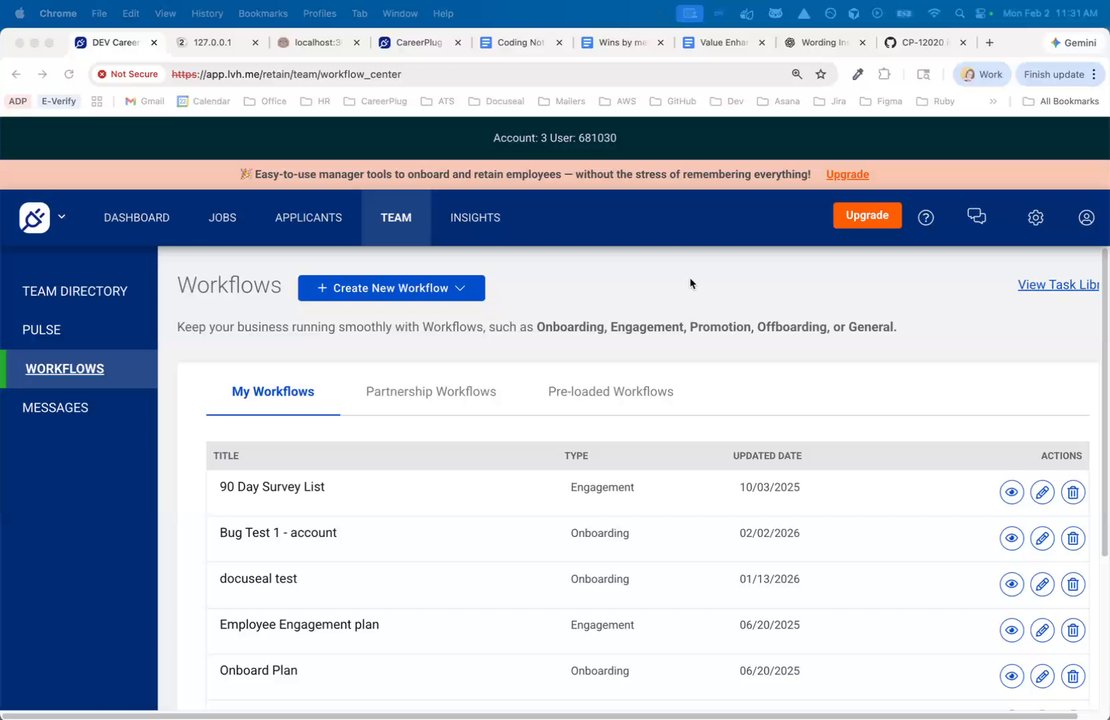Image resolution: width=1110 pixels, height=720 pixels.
Task: Open the user profile icon in navbar
Action: [x=1086, y=217]
